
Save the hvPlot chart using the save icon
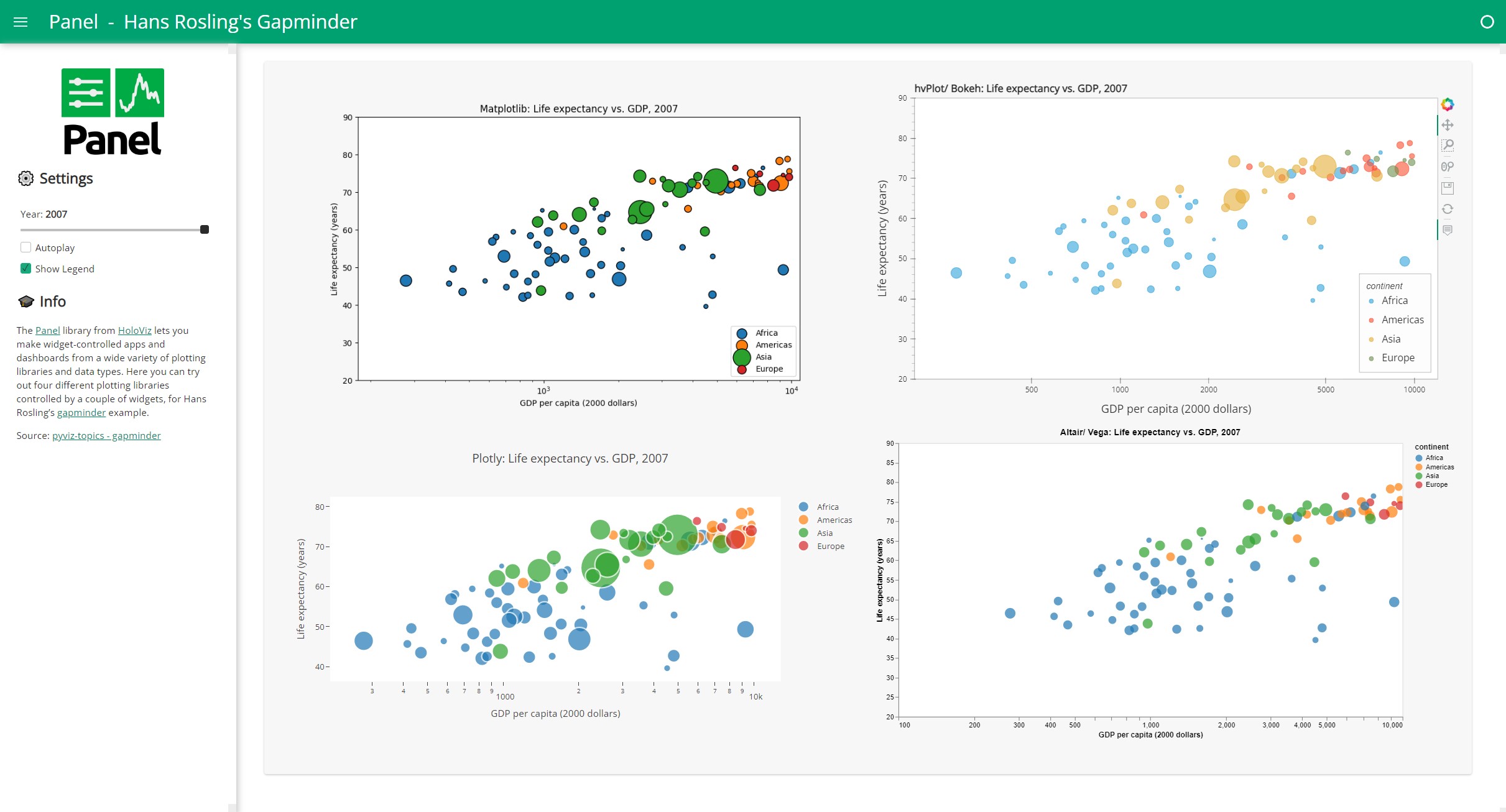(x=1449, y=187)
